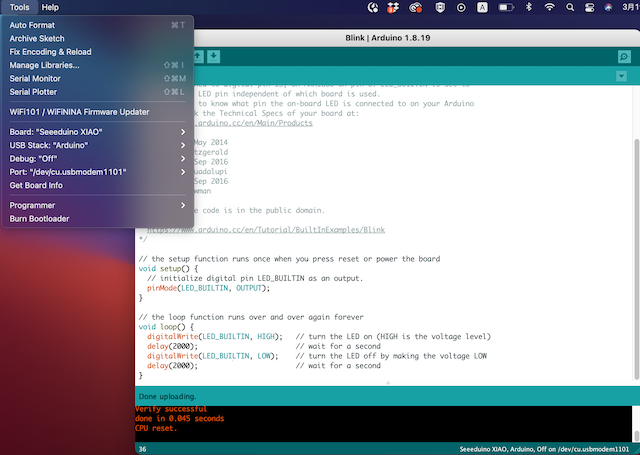Viewport: 640px width, 455px height.
Task: Open the Wi-Fi status menu
Action: 549,7
